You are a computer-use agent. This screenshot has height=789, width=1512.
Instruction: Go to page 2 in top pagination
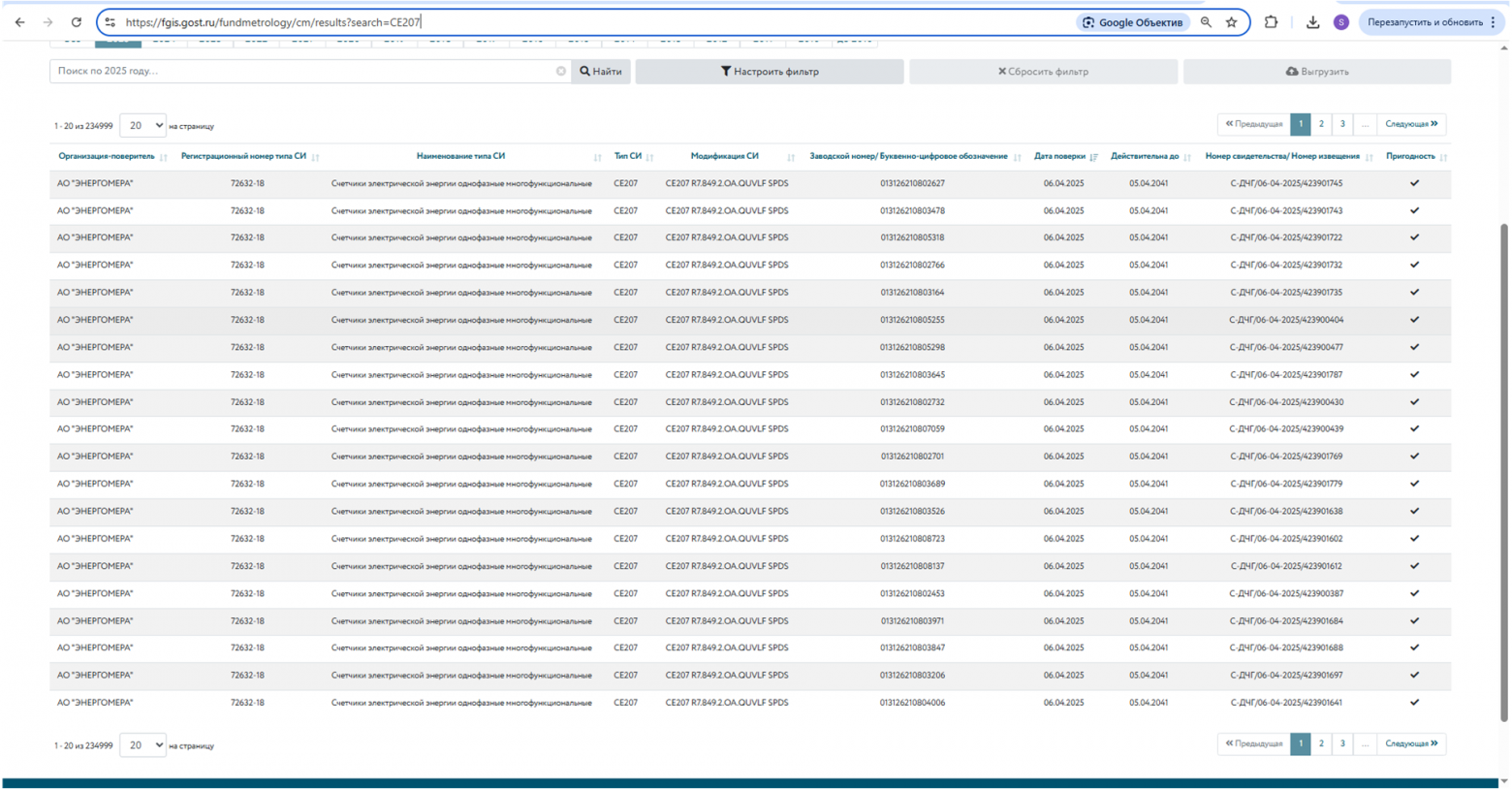(x=1321, y=124)
